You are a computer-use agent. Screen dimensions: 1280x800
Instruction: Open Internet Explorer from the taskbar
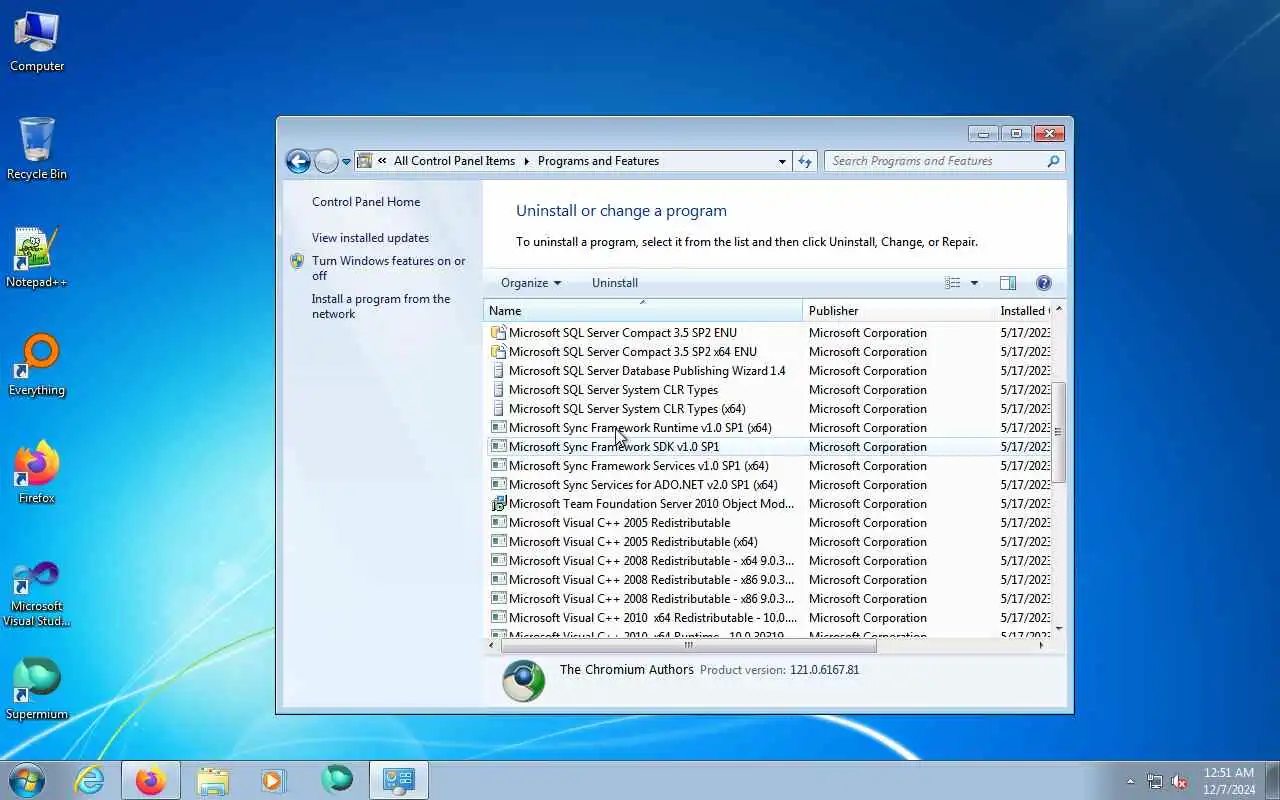[x=90, y=780]
